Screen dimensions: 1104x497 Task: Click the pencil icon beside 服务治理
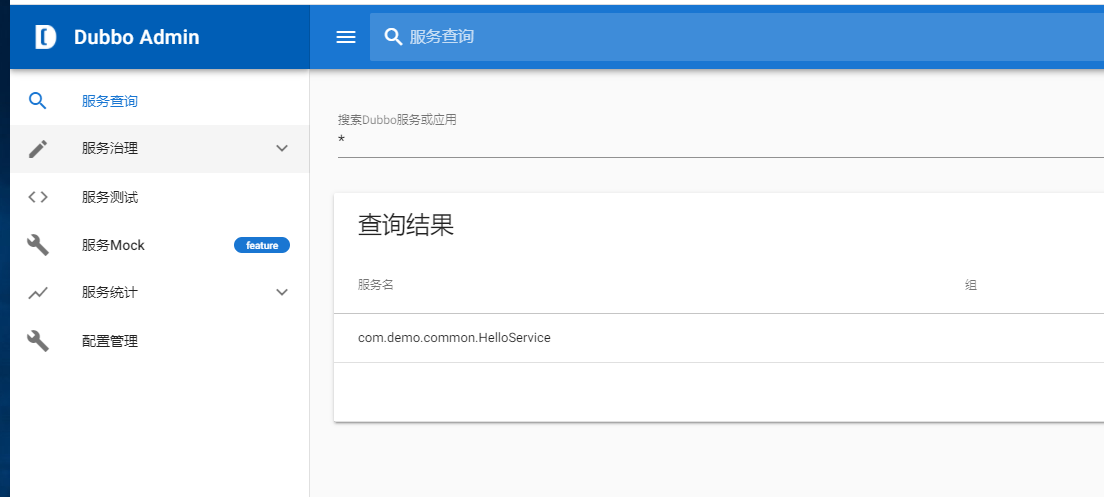point(38,149)
